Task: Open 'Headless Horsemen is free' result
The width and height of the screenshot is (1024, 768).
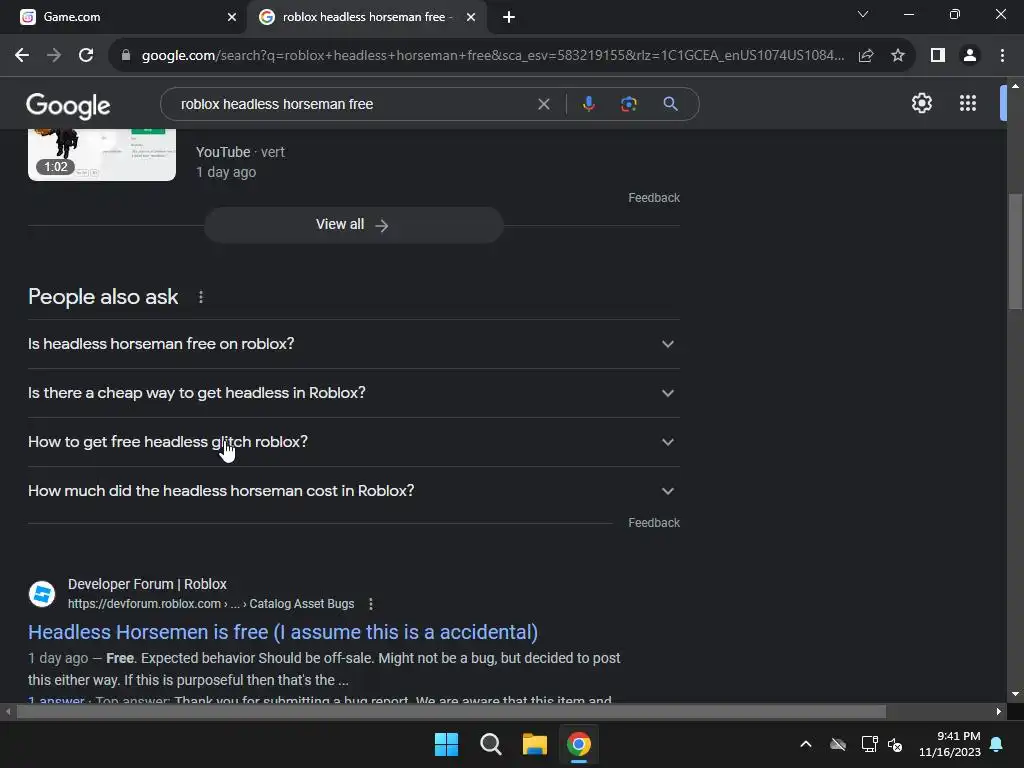Action: point(283,632)
